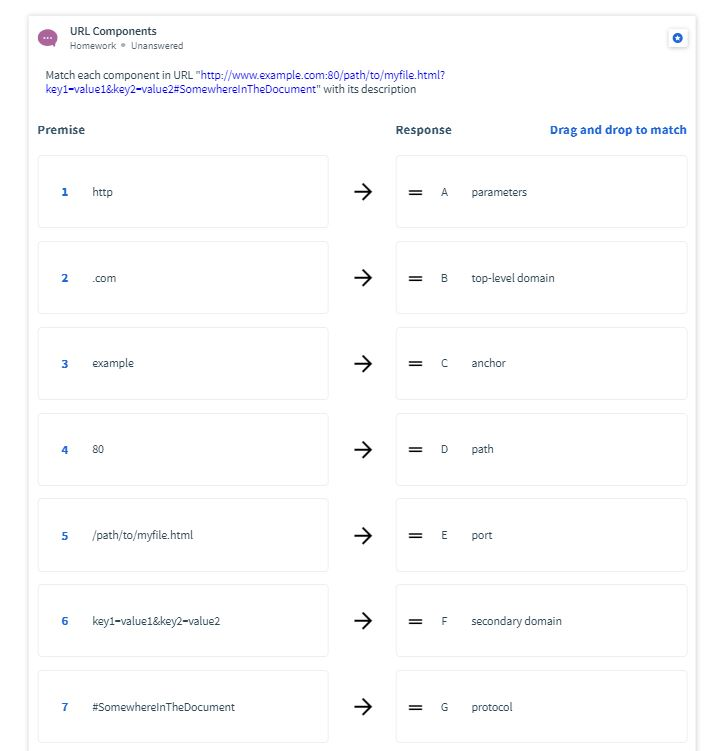Click the arrow next to #SomewhereInTheDocument
This screenshot has width=720, height=751.
363,707
